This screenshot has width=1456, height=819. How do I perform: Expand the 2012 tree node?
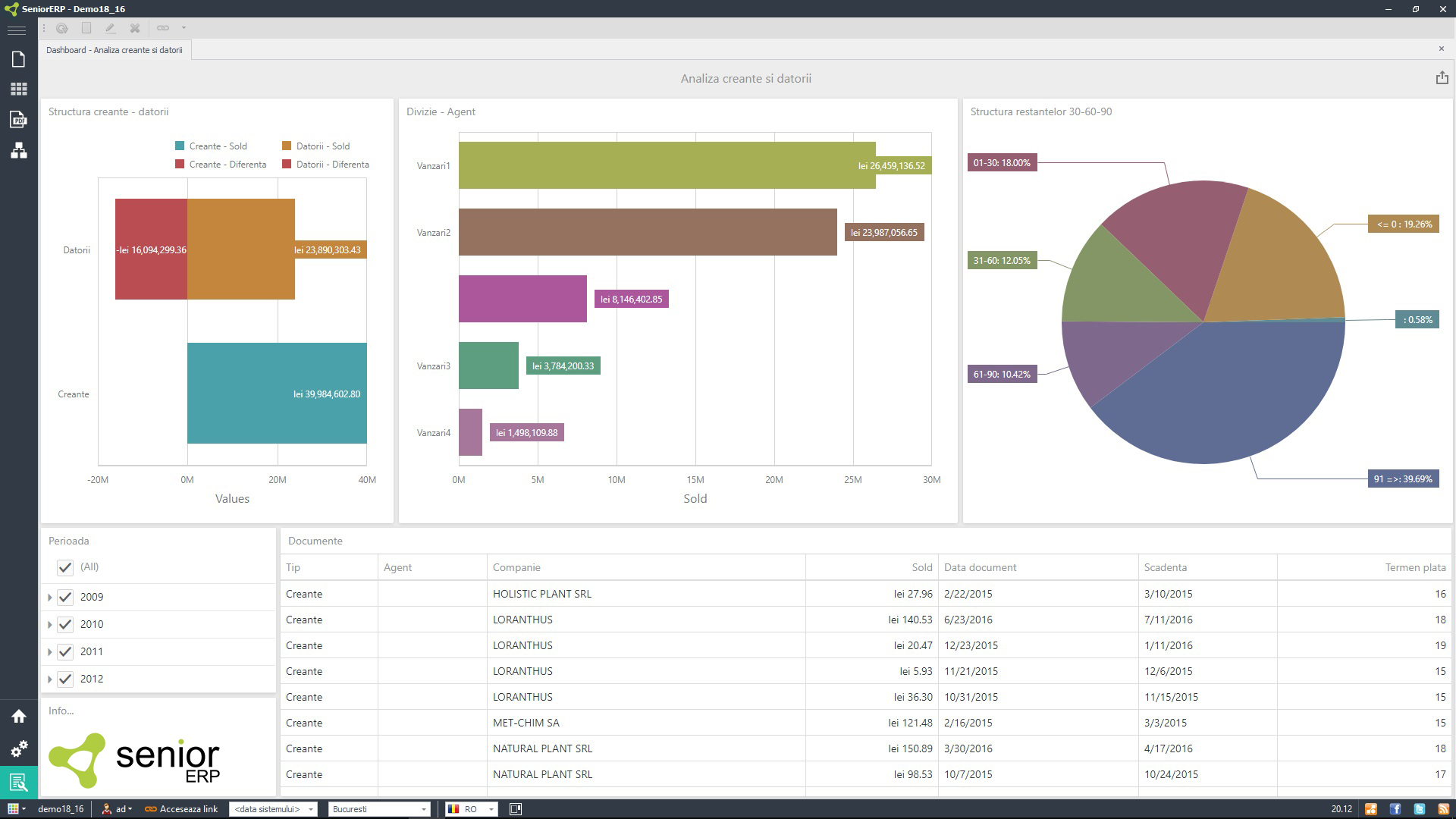pyautogui.click(x=50, y=679)
